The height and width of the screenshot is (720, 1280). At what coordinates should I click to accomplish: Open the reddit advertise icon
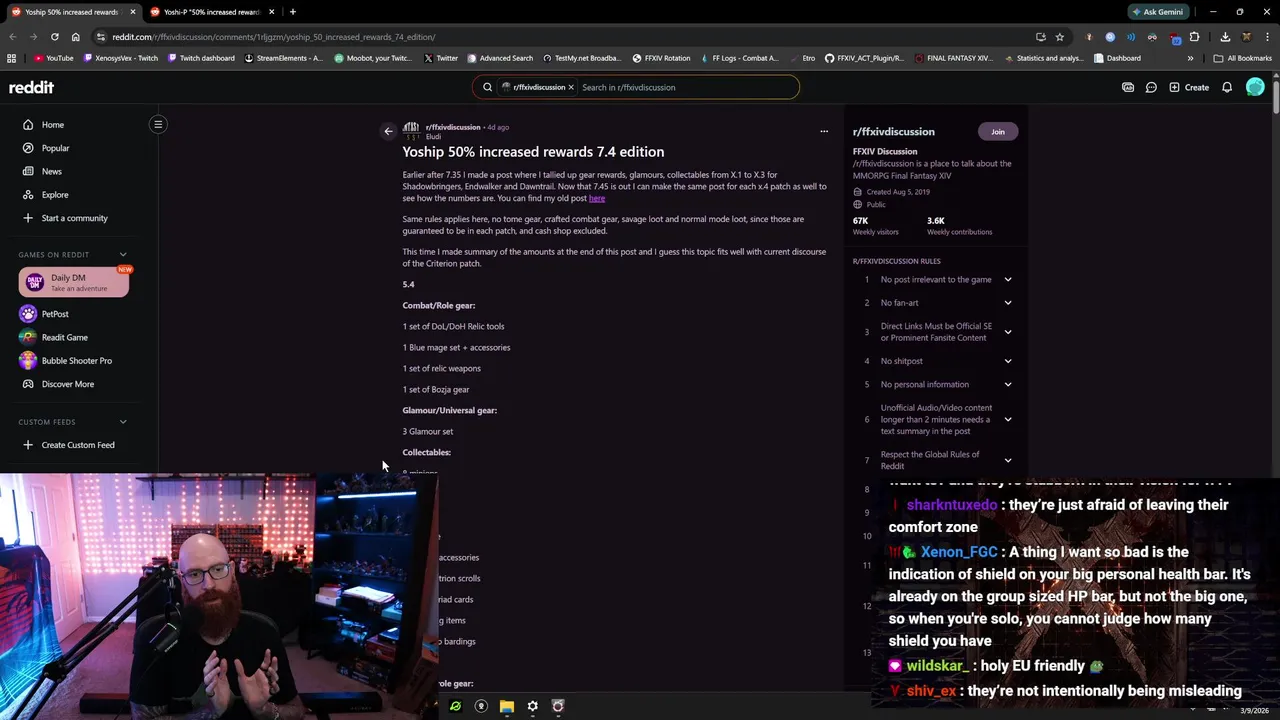tap(1128, 87)
